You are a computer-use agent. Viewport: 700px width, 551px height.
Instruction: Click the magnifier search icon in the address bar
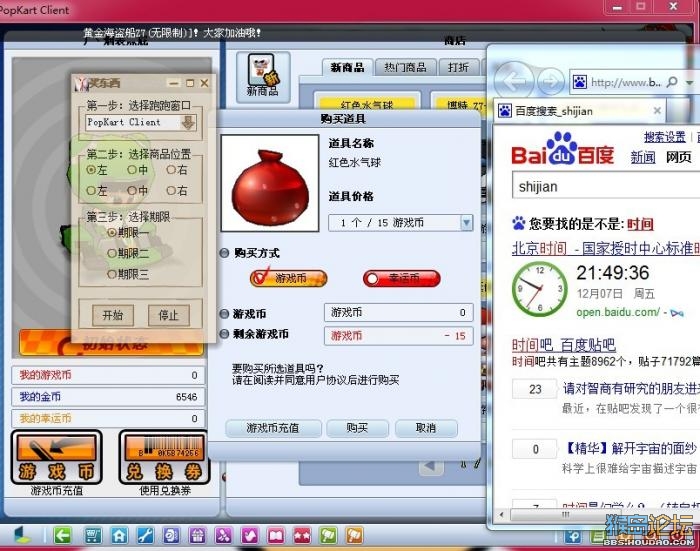[671, 82]
